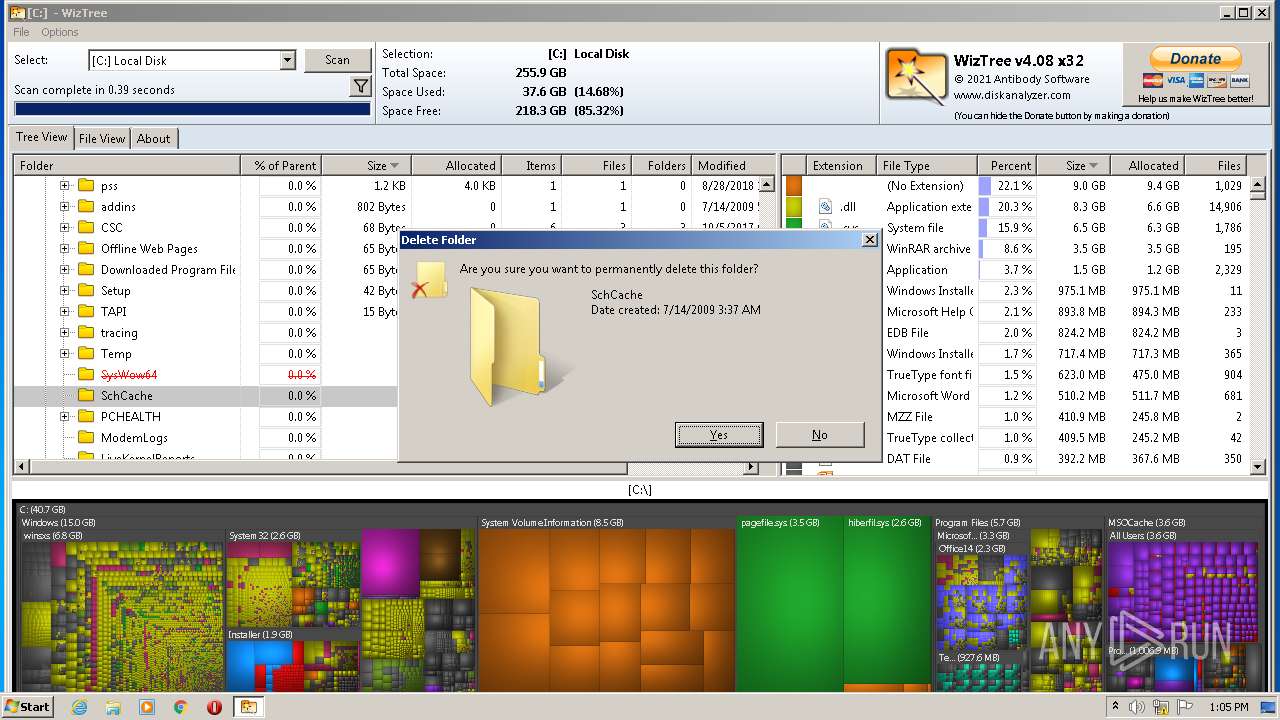Expand the pss folder node
The width and height of the screenshot is (1280, 720).
pyautogui.click(x=65, y=186)
